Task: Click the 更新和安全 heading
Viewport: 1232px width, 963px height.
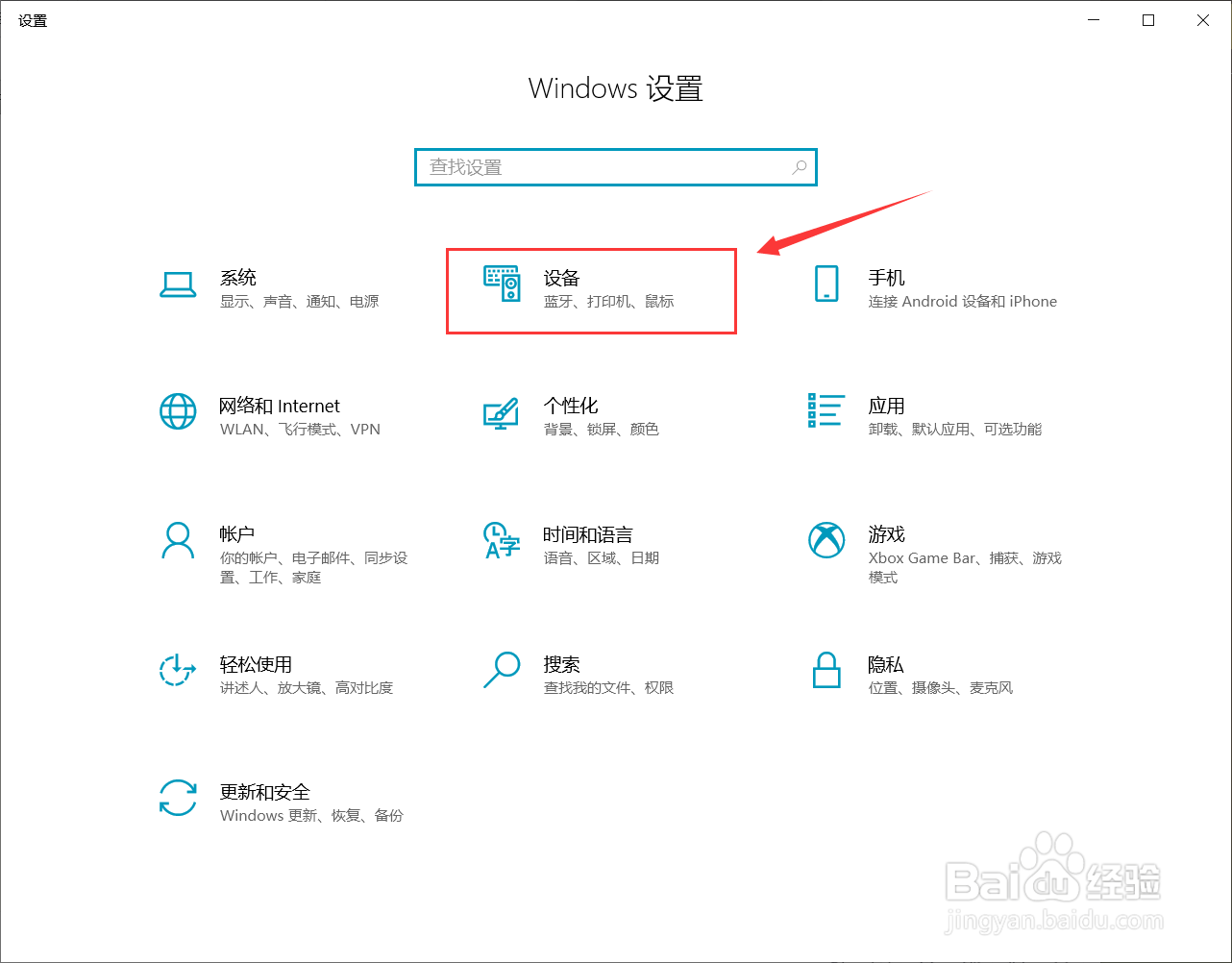Action: pyautogui.click(x=265, y=792)
